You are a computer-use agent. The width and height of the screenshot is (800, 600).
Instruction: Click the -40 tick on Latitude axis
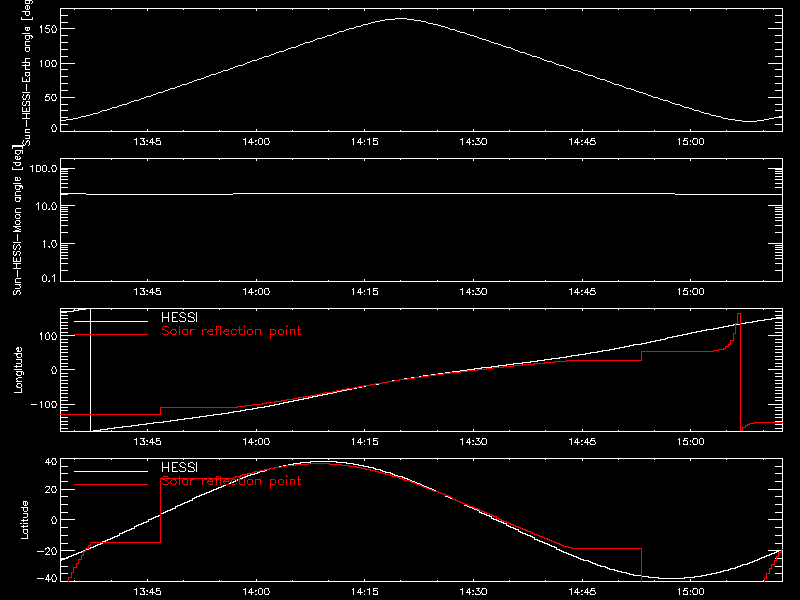tap(47, 579)
